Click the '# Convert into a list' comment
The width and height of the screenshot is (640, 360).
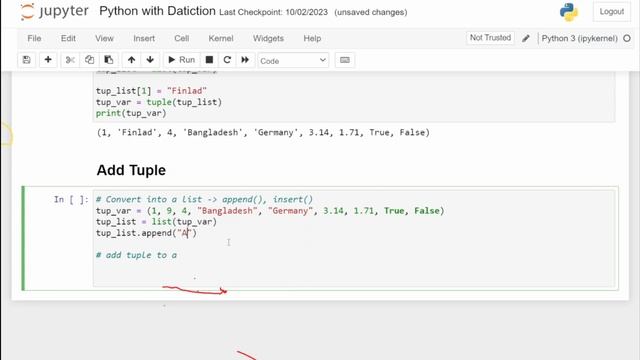tap(204, 200)
